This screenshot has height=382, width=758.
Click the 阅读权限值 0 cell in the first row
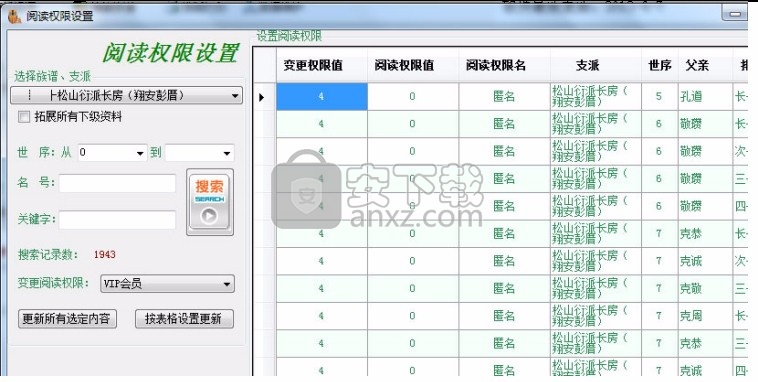(413, 97)
